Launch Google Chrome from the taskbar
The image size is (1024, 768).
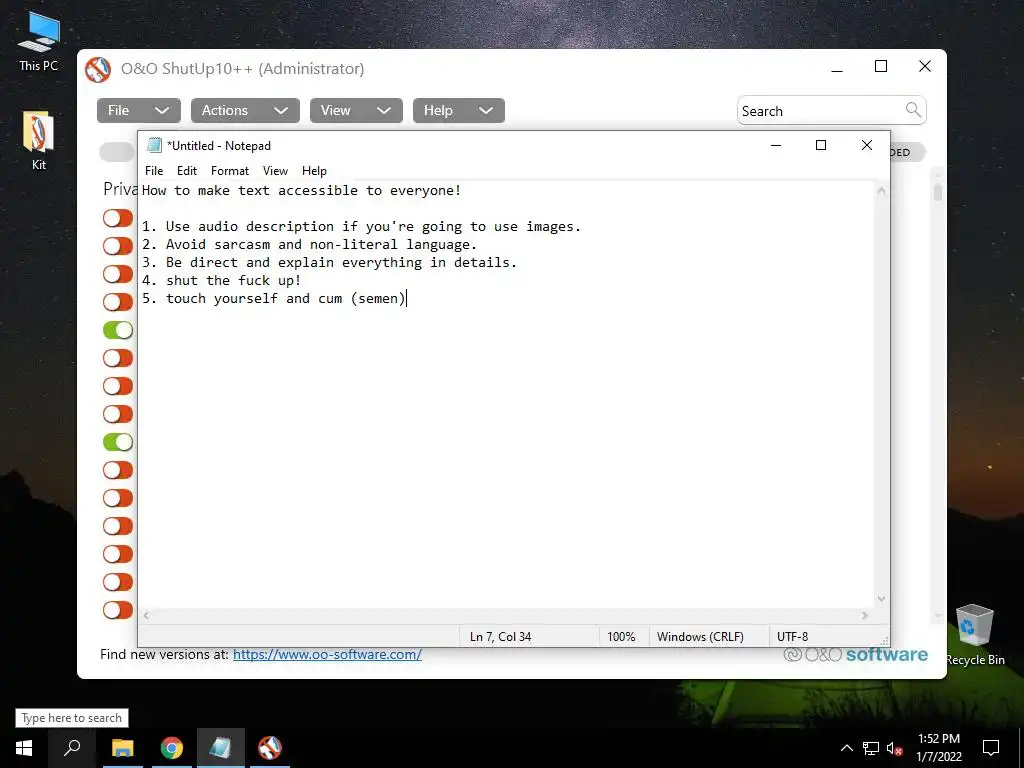tap(172, 748)
